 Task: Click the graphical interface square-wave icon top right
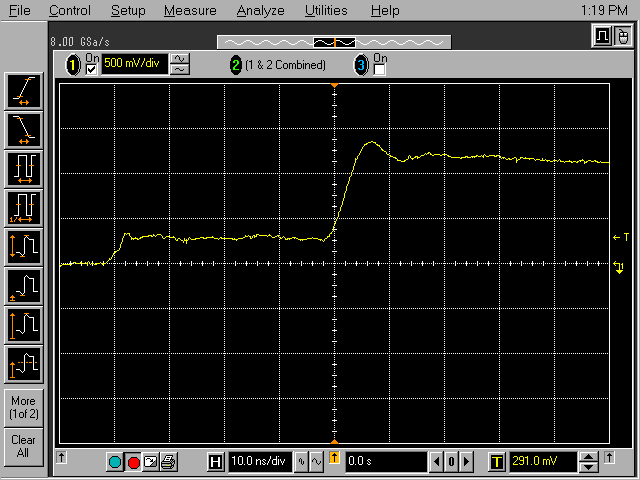pyautogui.click(x=602, y=36)
